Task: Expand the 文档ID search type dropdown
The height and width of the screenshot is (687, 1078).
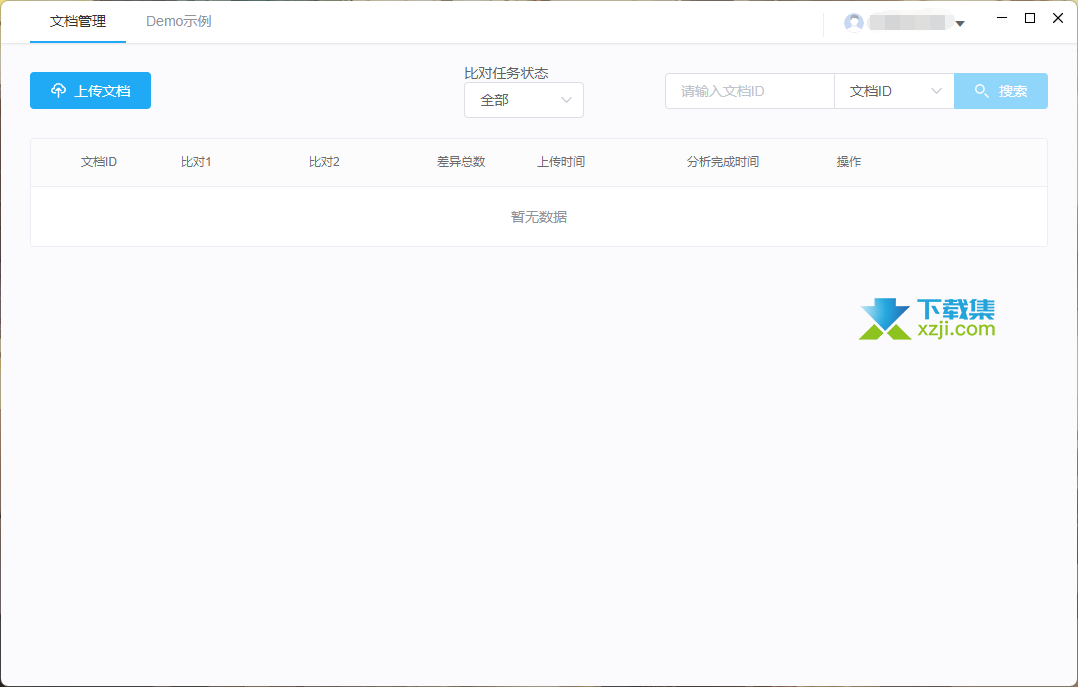Action: tap(894, 91)
